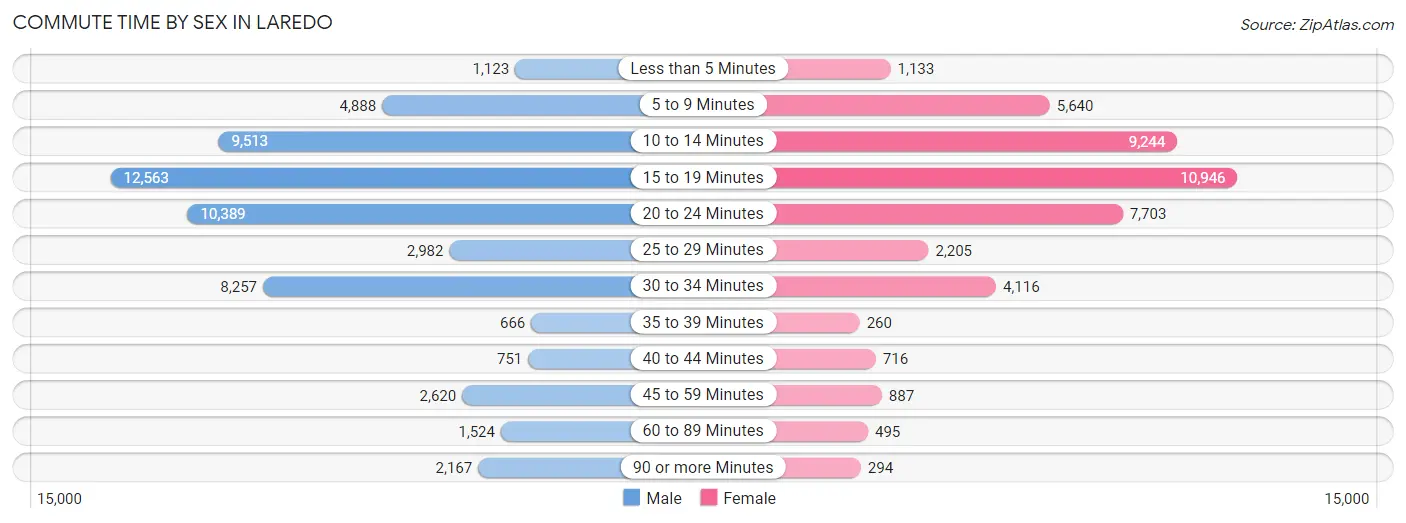Click the chart title Commute Time by Sex in Laredo
Image resolution: width=1406 pixels, height=523 pixels.
pos(172,22)
